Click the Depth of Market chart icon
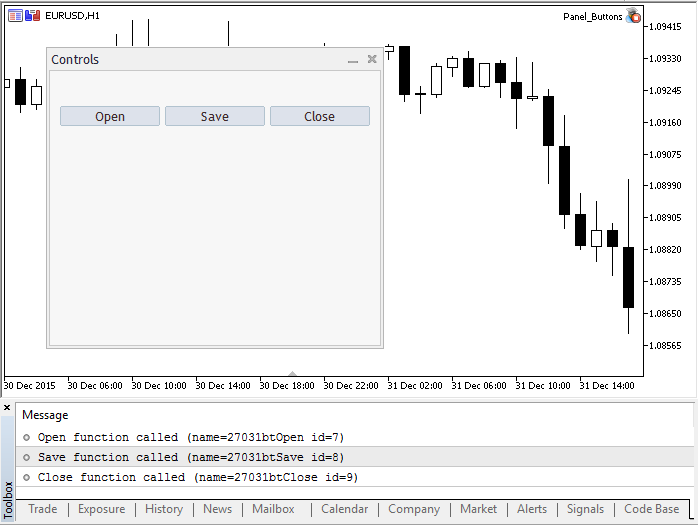This screenshot has height=525, width=698. click(x=32, y=16)
